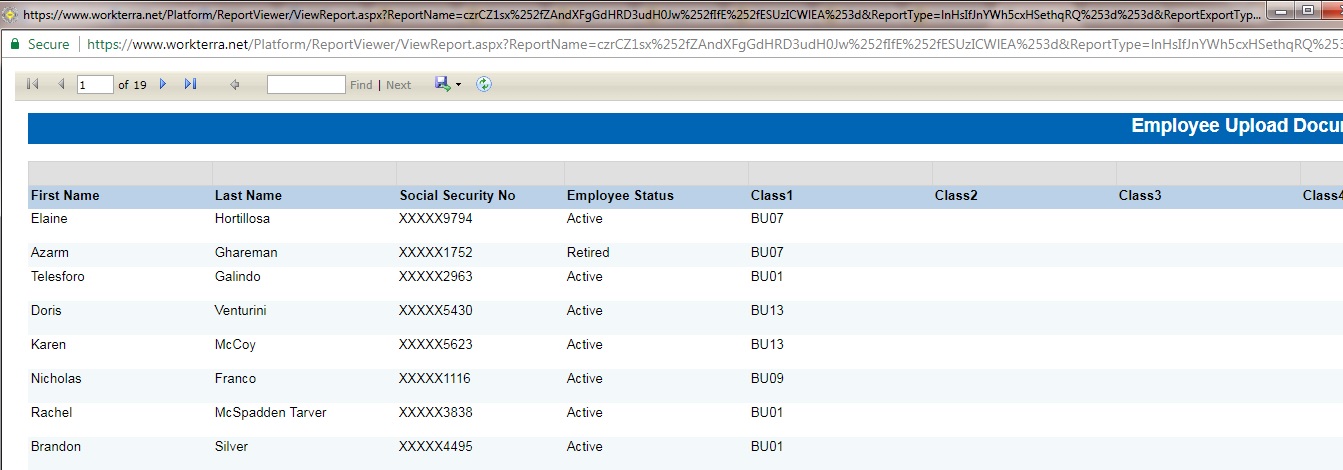Click the Social Security No header

[457, 196]
